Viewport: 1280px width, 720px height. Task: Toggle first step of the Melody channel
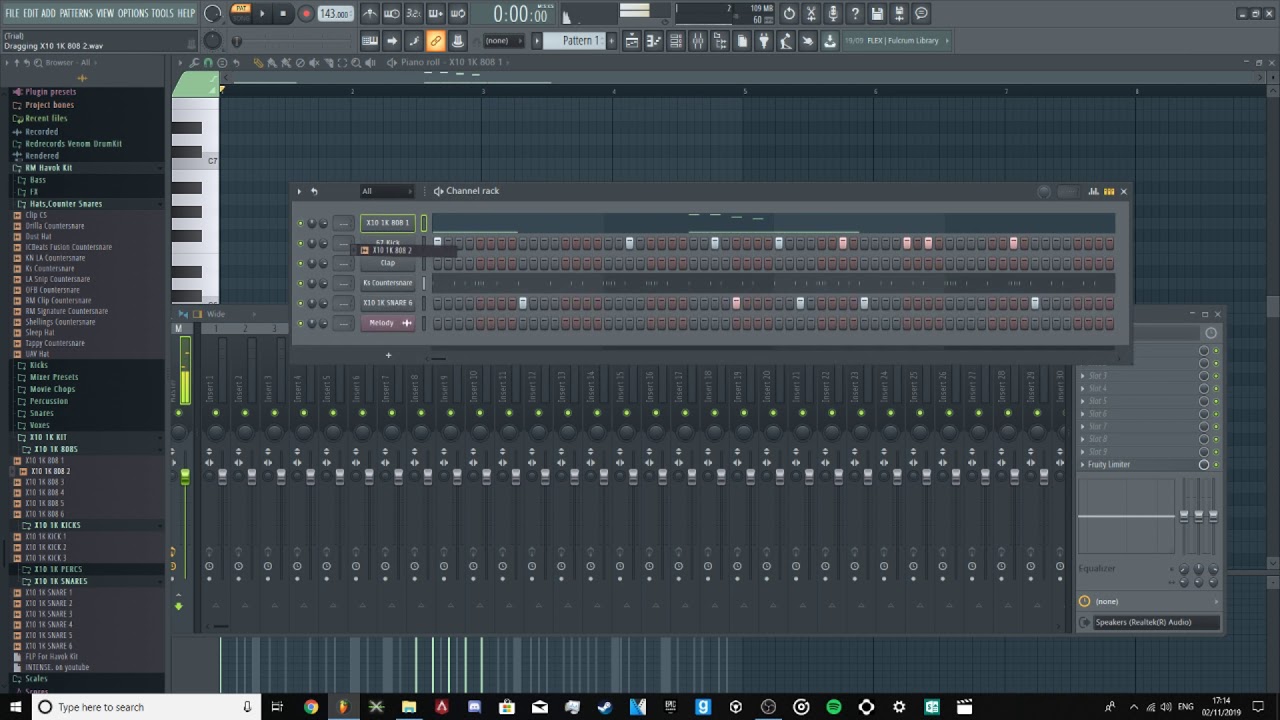[x=437, y=323]
